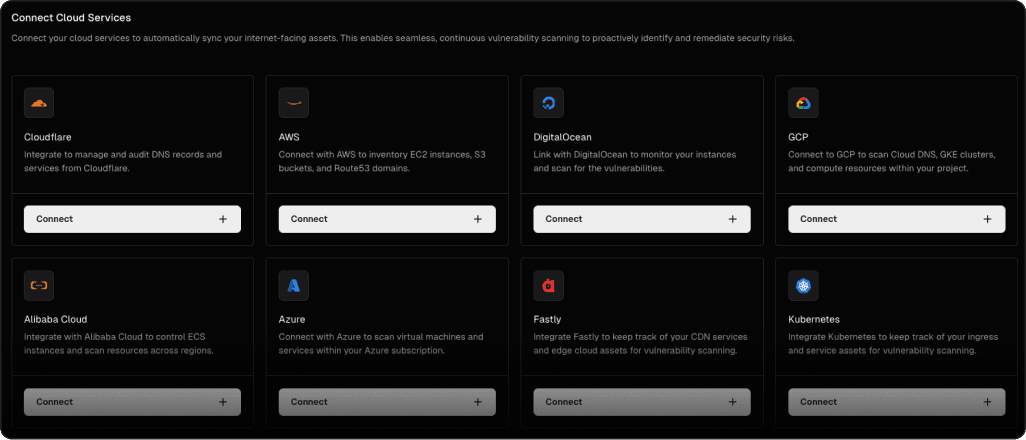Connect the DigitalOcean integration
1026x440 pixels.
642,219
